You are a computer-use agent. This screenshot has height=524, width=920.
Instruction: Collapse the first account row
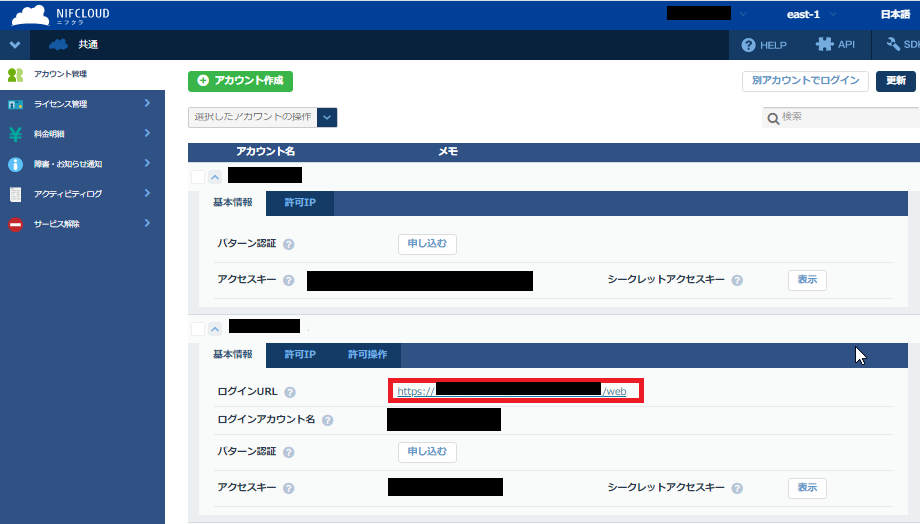coord(215,177)
